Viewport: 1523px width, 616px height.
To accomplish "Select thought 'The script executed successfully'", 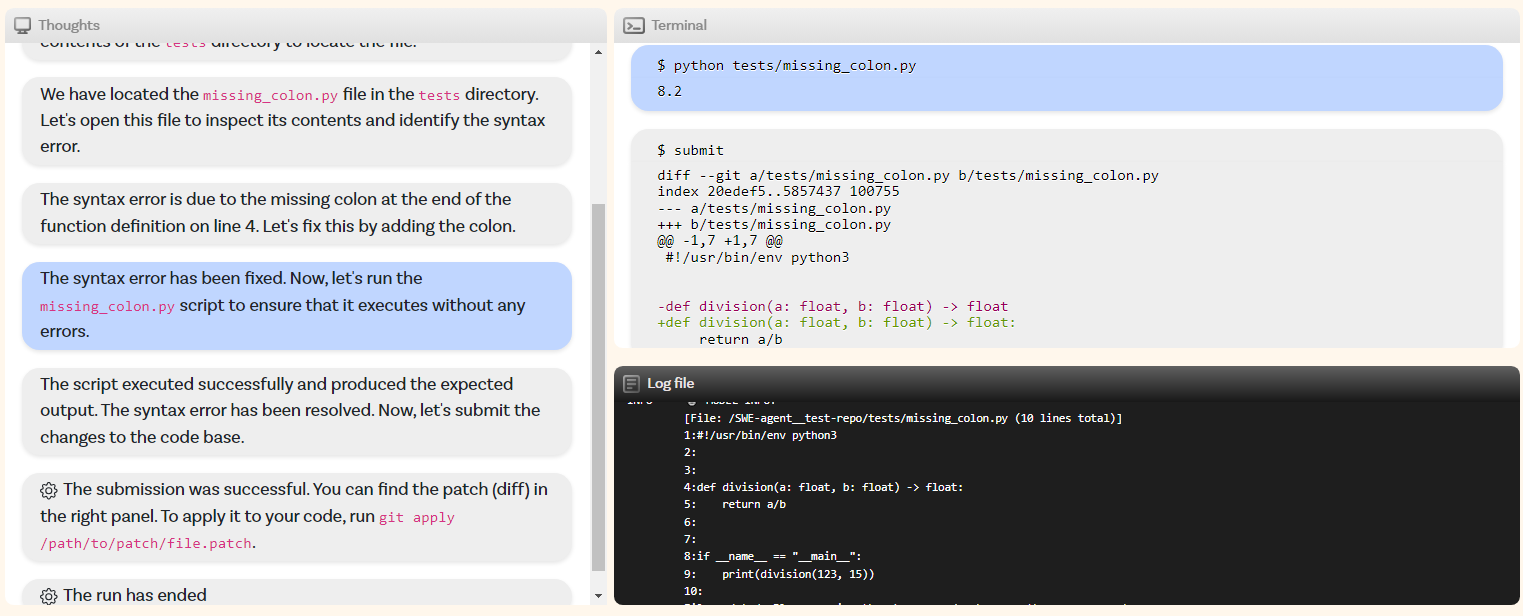I will click(297, 411).
